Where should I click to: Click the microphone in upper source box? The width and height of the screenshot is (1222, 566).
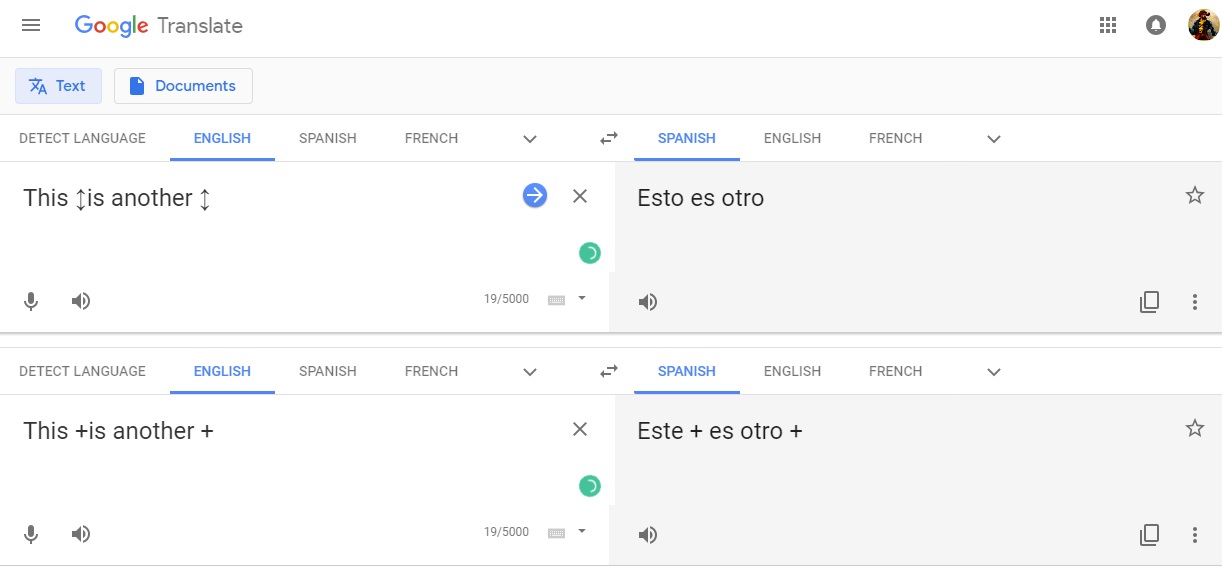pyautogui.click(x=31, y=301)
